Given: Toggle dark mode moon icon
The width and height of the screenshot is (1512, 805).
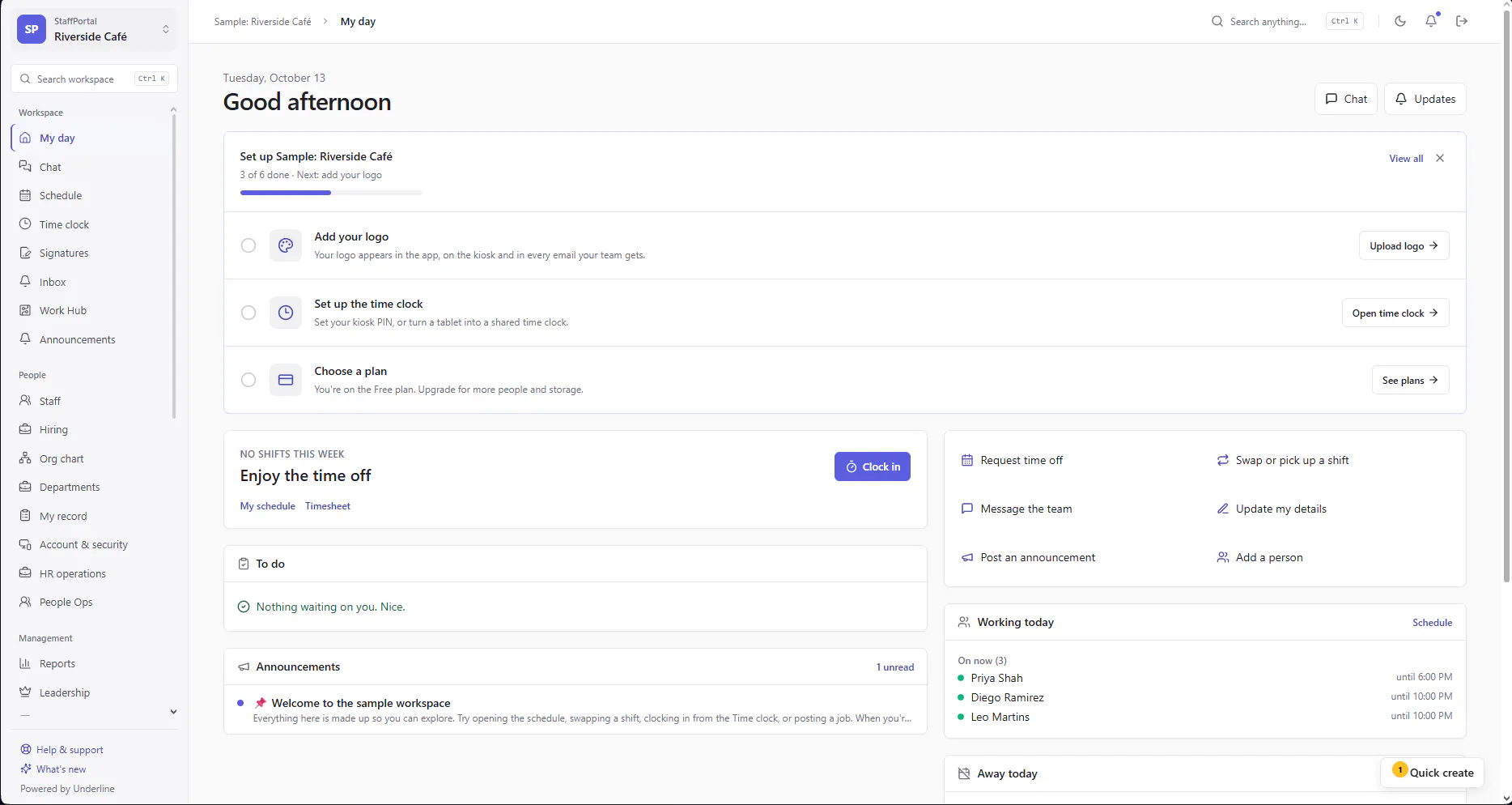Looking at the screenshot, I should 1400,21.
